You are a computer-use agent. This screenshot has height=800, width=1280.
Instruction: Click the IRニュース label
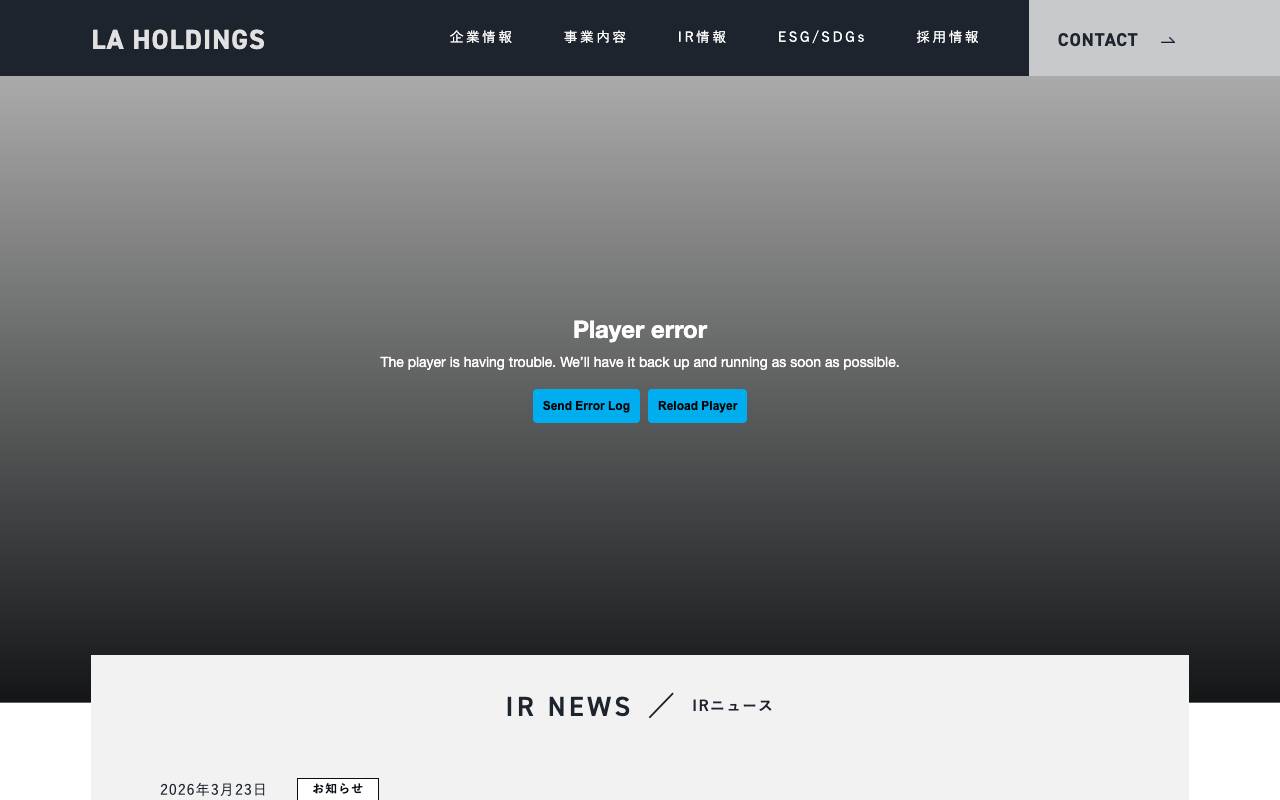[732, 706]
